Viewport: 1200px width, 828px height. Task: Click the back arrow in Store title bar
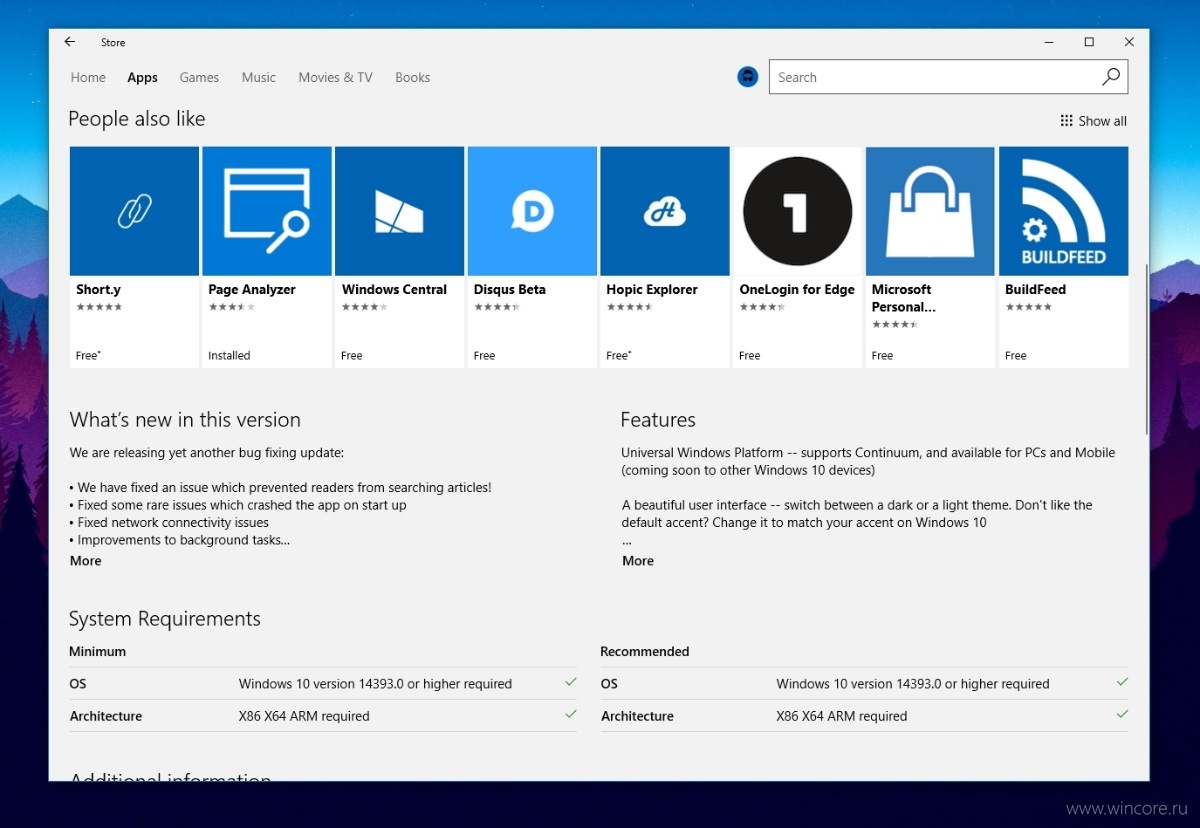click(x=69, y=42)
